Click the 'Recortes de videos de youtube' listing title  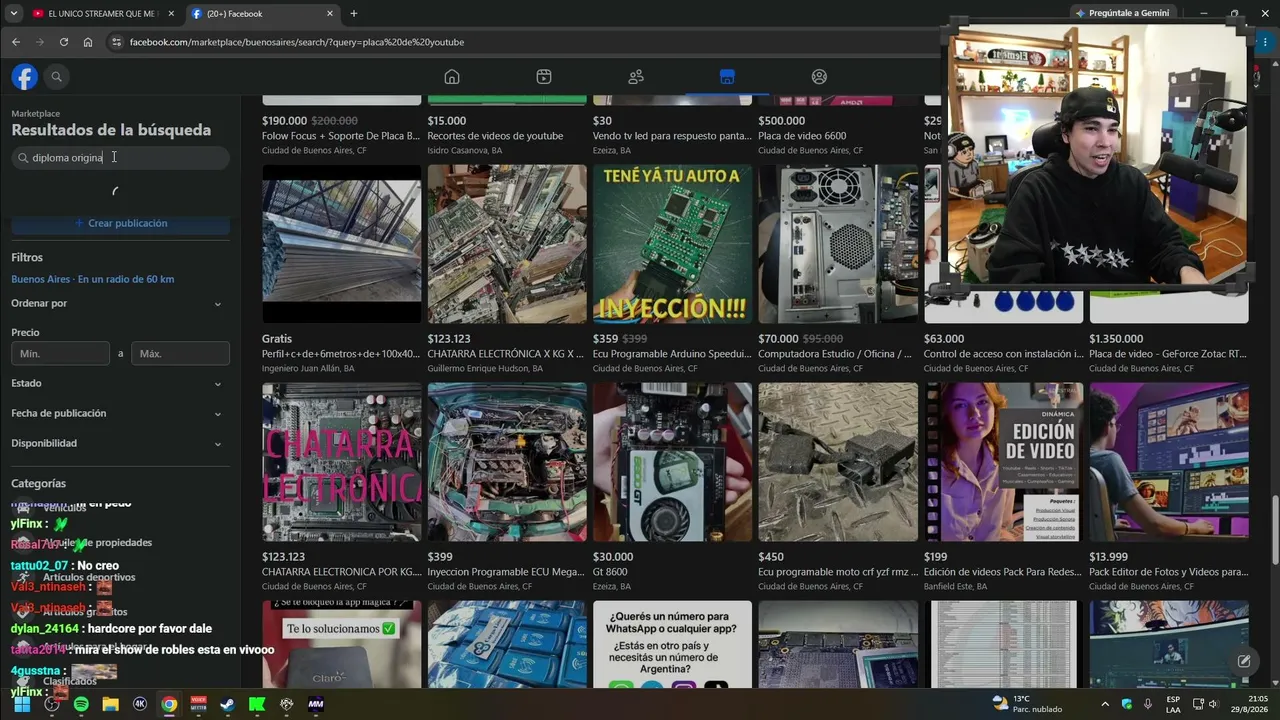click(495, 136)
